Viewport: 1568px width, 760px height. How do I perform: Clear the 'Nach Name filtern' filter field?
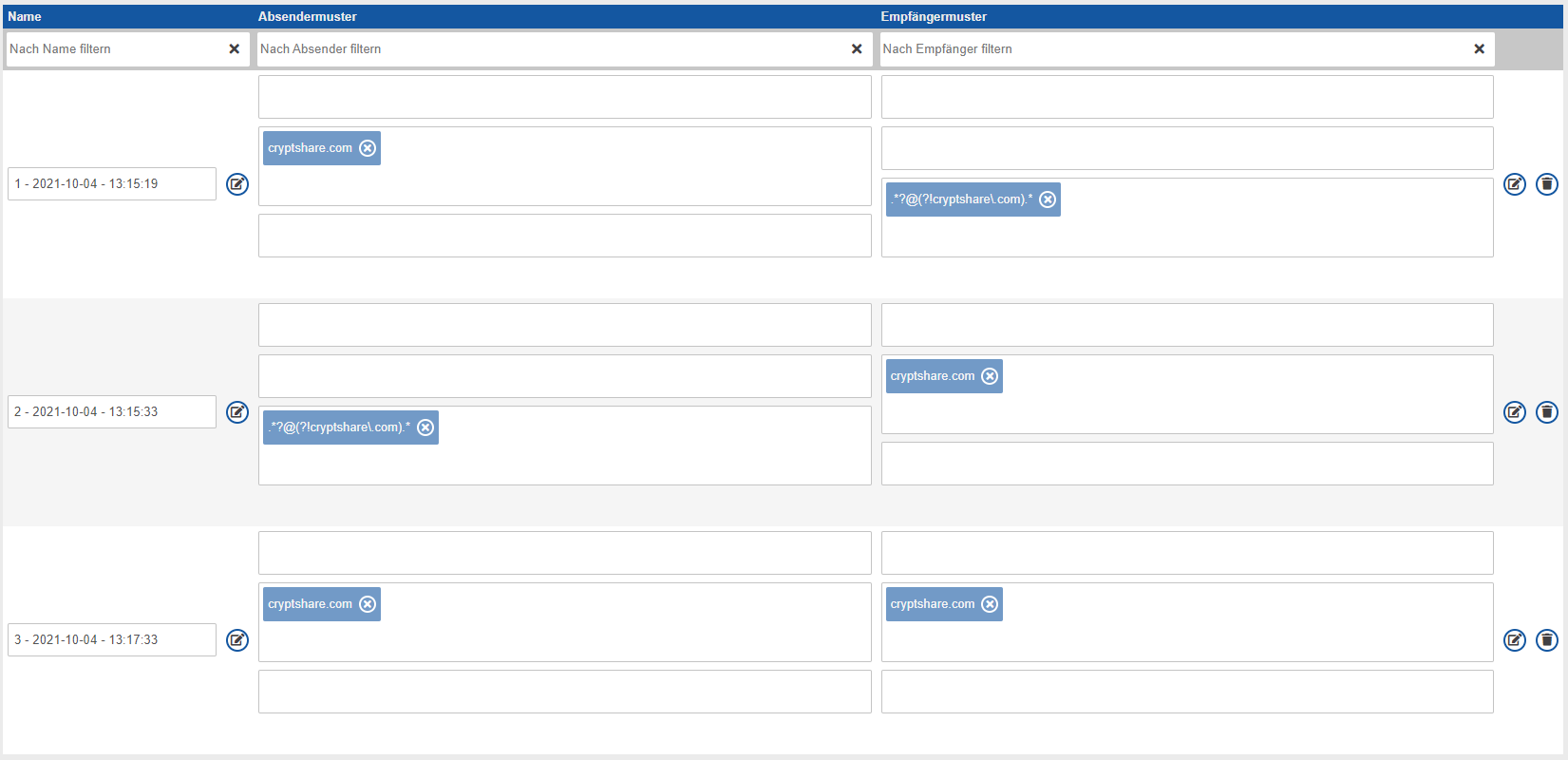coord(235,49)
